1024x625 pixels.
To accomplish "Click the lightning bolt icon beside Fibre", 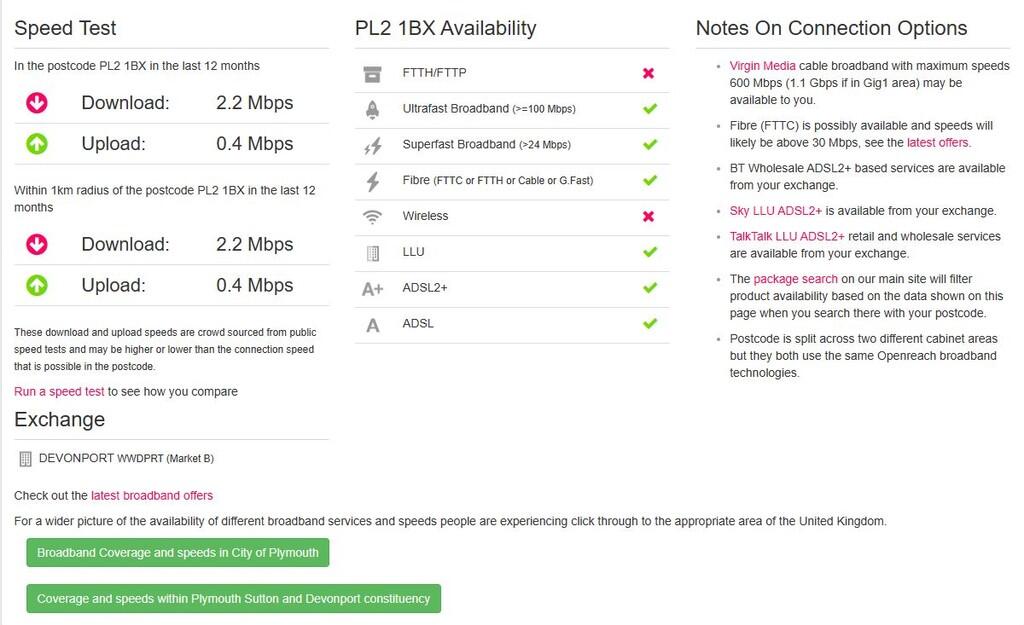I will 373,182.
